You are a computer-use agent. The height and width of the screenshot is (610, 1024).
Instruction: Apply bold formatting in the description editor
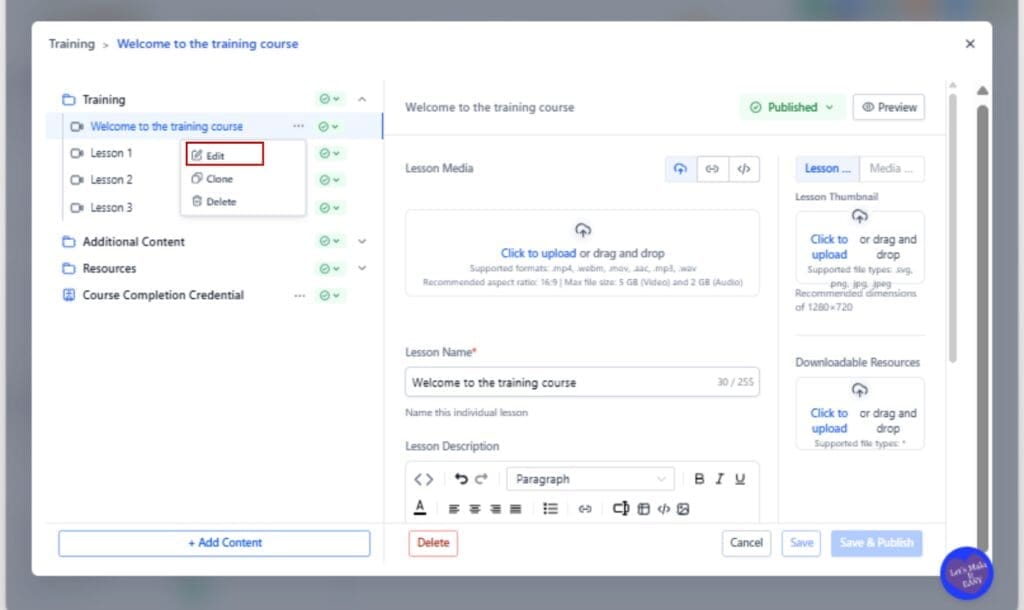pos(699,478)
